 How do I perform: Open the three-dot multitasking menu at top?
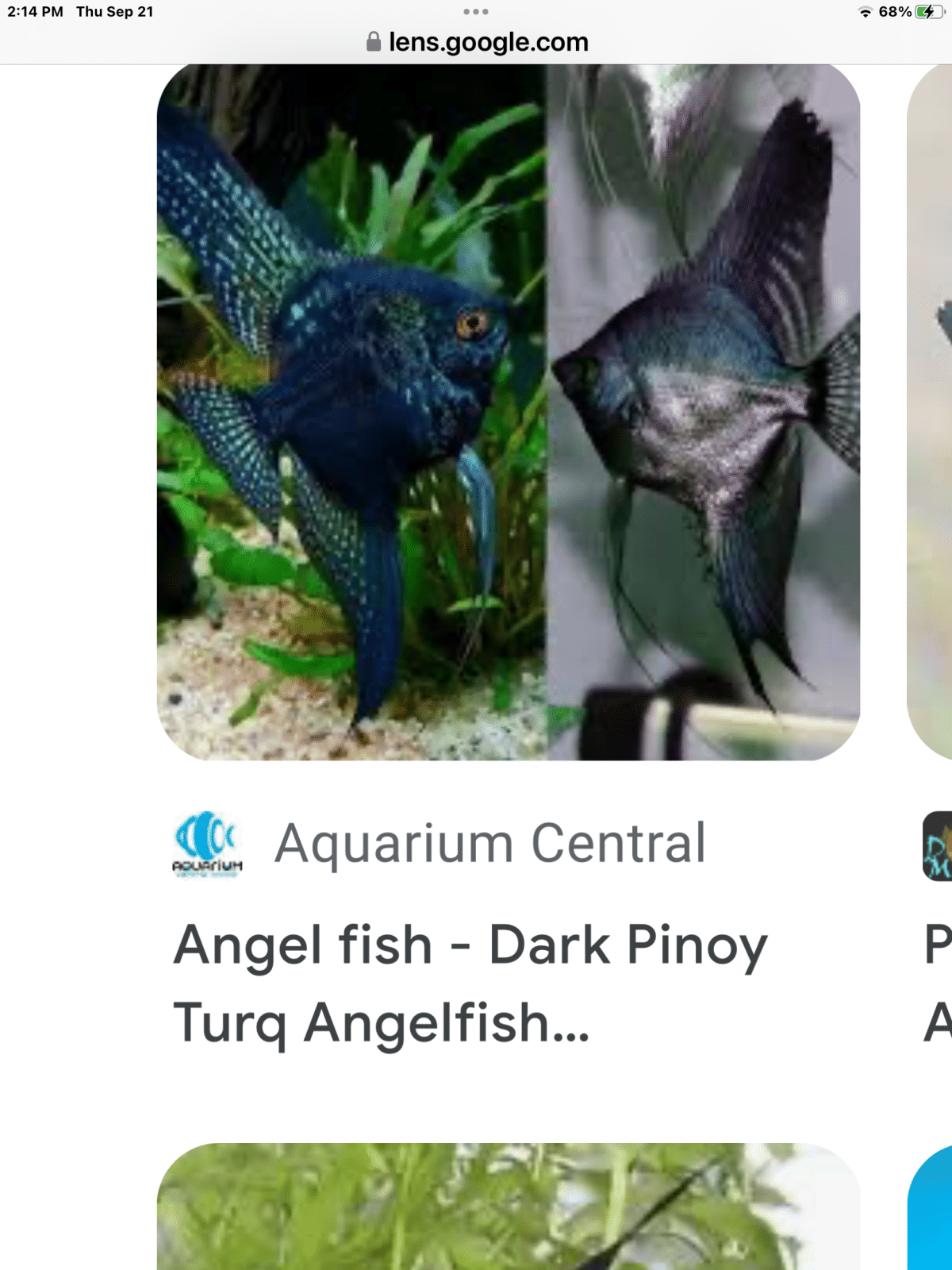(x=476, y=11)
